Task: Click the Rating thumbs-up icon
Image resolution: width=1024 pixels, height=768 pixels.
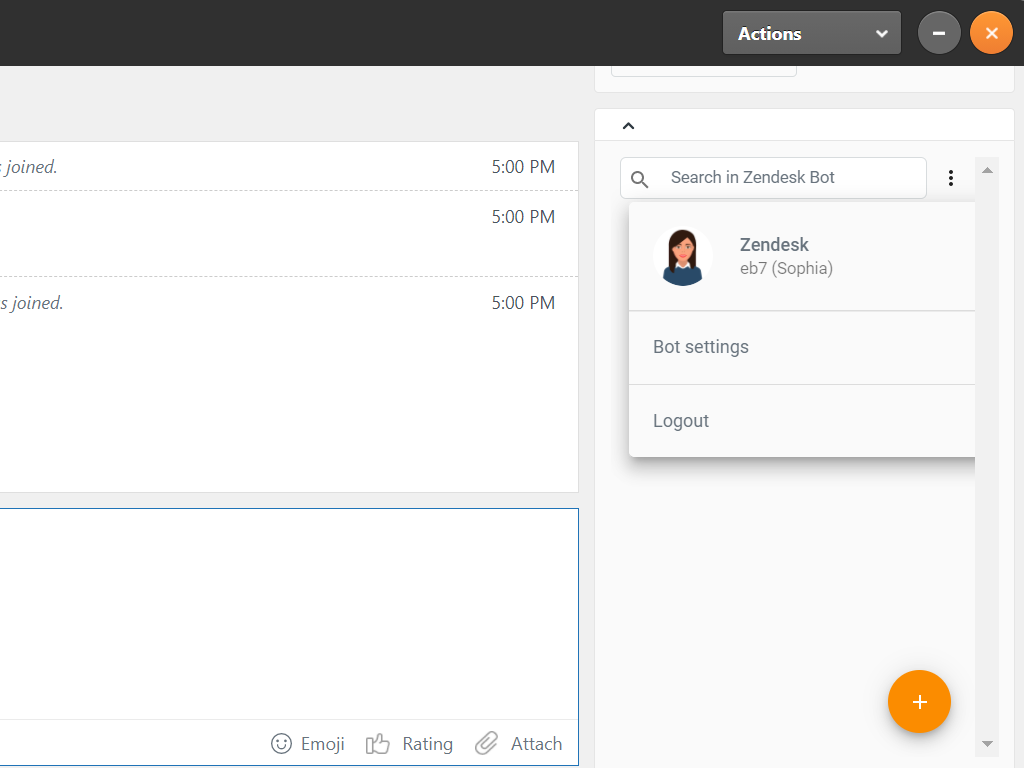Action: pyautogui.click(x=377, y=743)
